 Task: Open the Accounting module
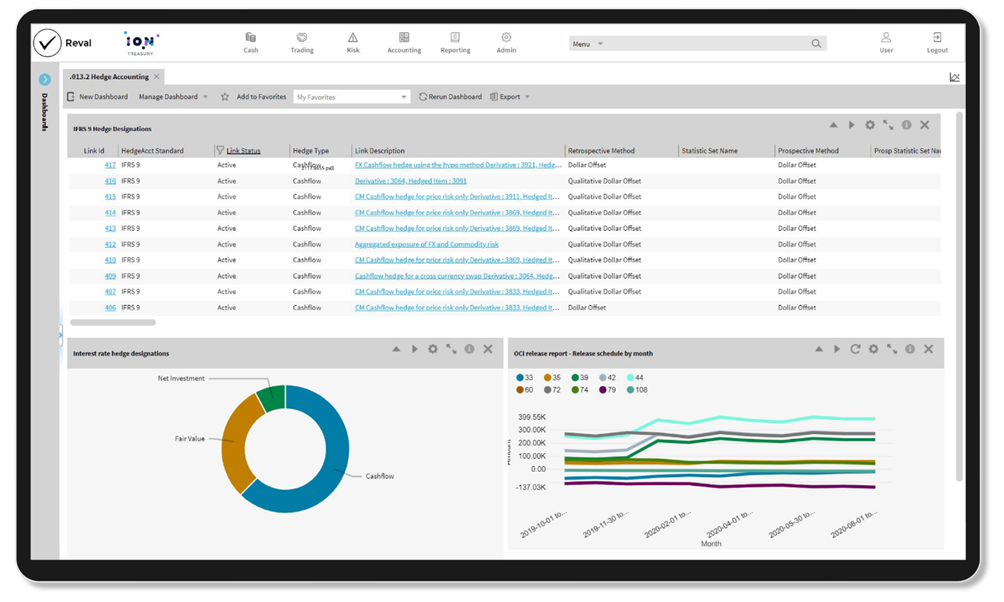[x=404, y=40]
